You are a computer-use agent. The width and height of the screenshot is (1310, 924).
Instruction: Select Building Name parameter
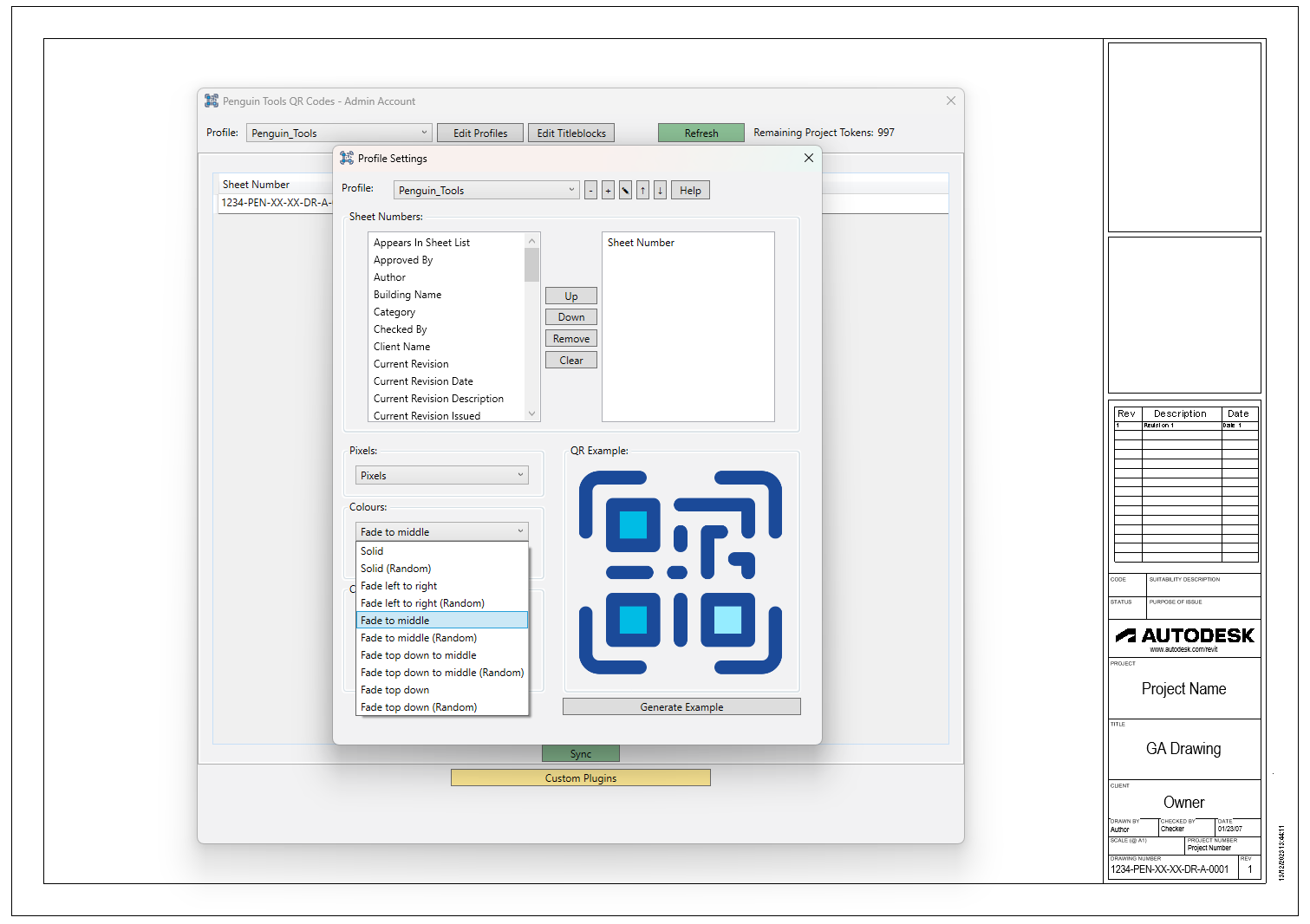[446, 295]
